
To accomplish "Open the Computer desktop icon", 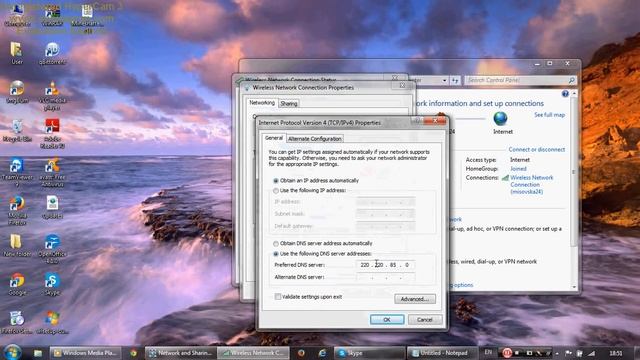I will click(17, 15).
